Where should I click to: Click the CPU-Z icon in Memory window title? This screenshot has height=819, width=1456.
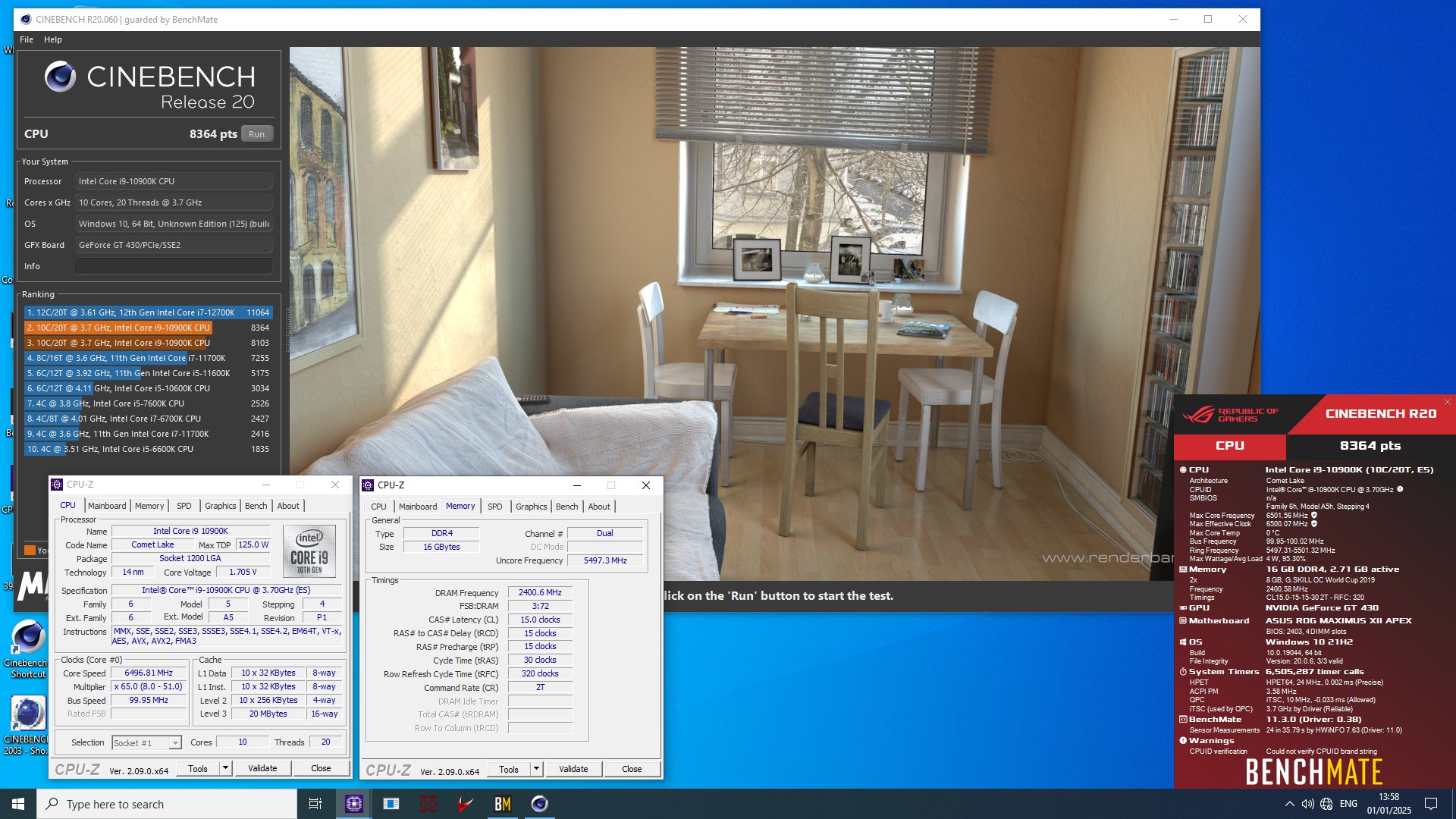pyautogui.click(x=368, y=485)
